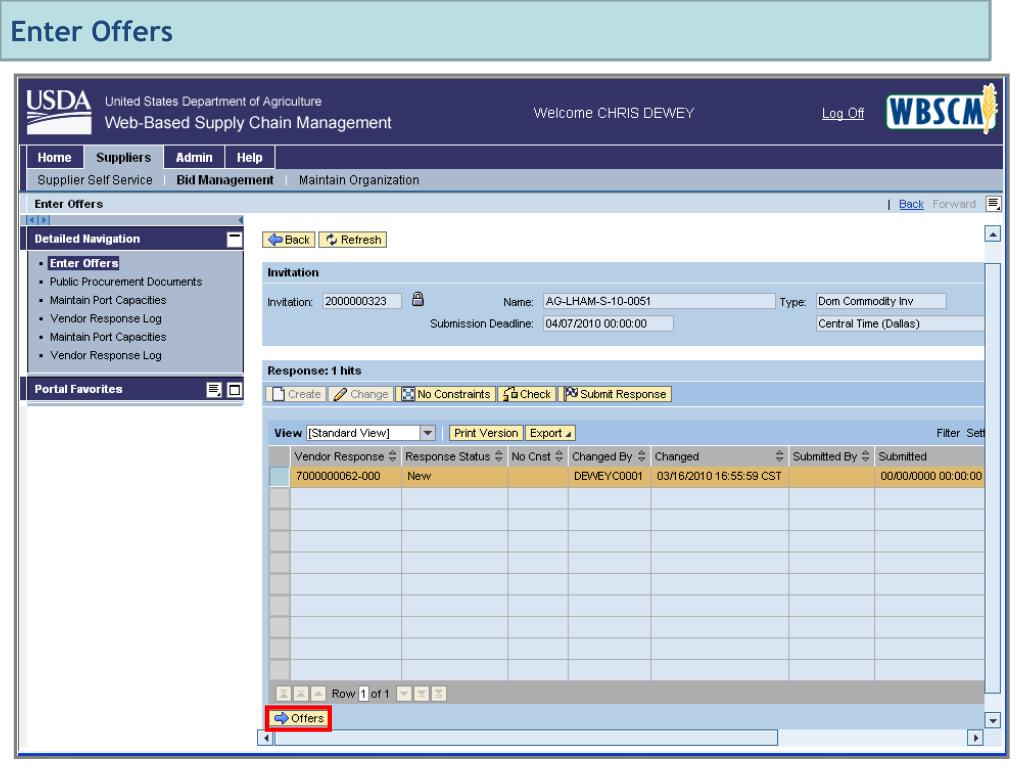The image size is (1024, 768).
Task: Open Public Procurement Documents link
Action: [x=119, y=281]
